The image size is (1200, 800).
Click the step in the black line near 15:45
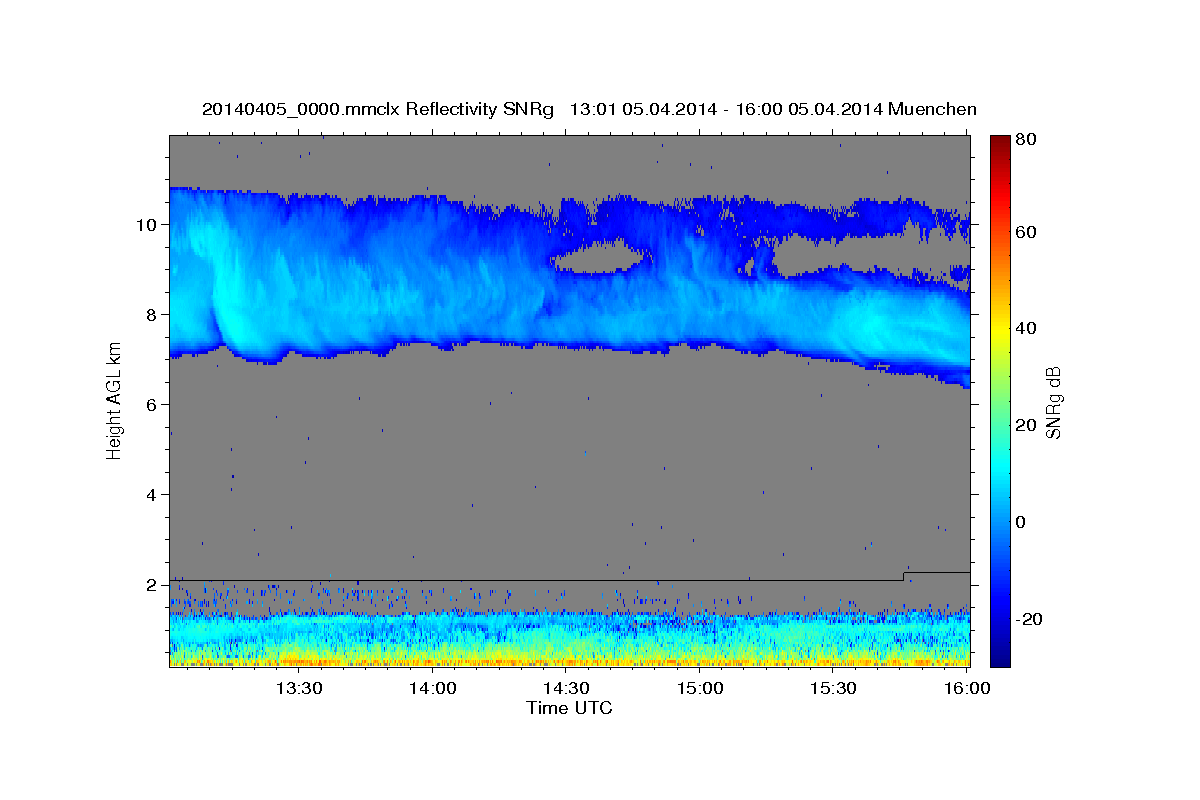[904, 576]
